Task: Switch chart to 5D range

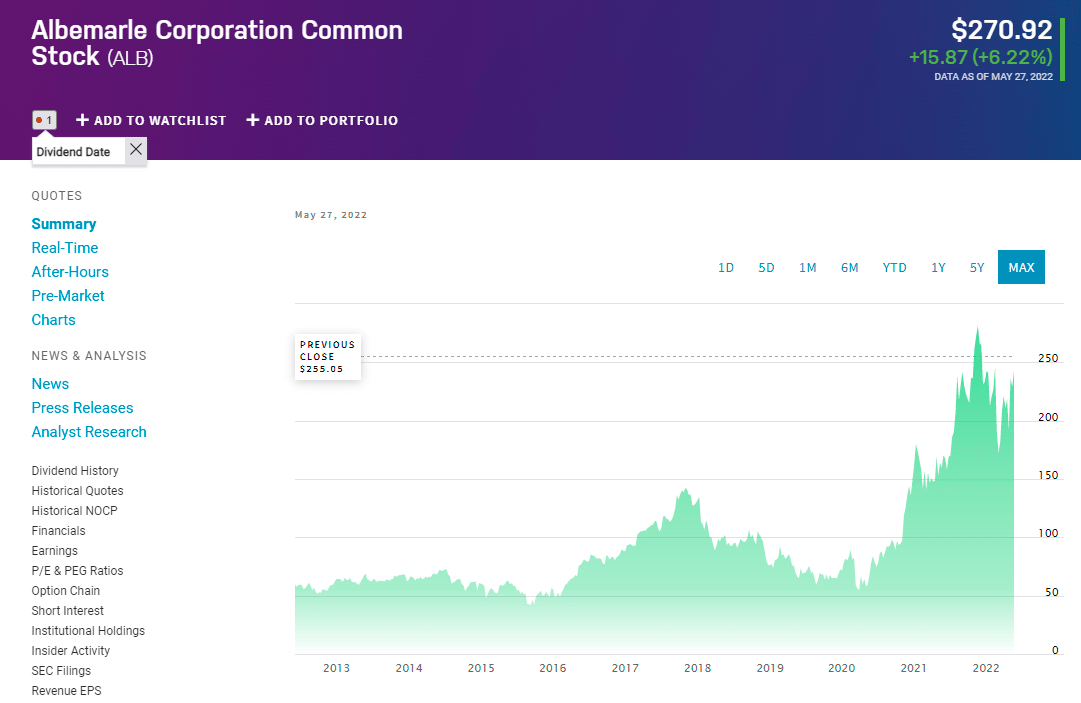Action: 766,267
